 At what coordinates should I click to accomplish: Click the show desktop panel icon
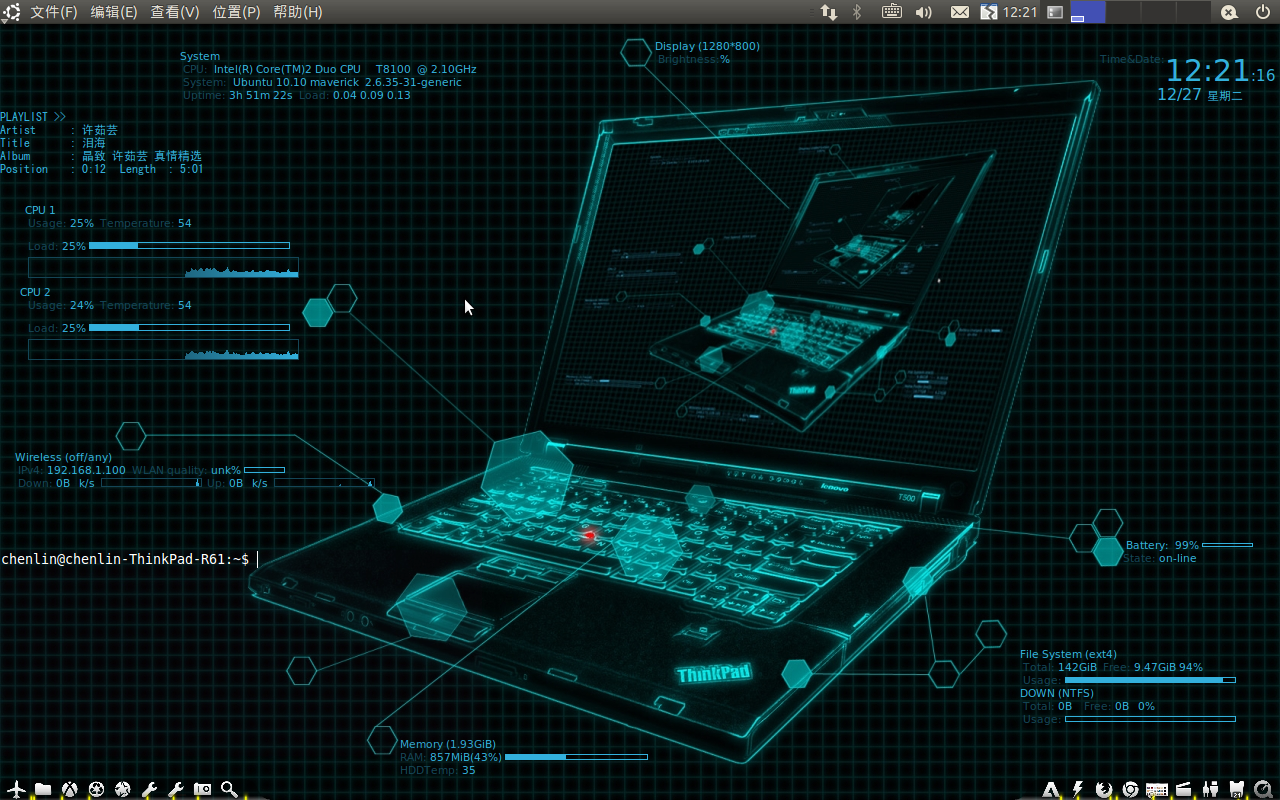pos(1054,12)
